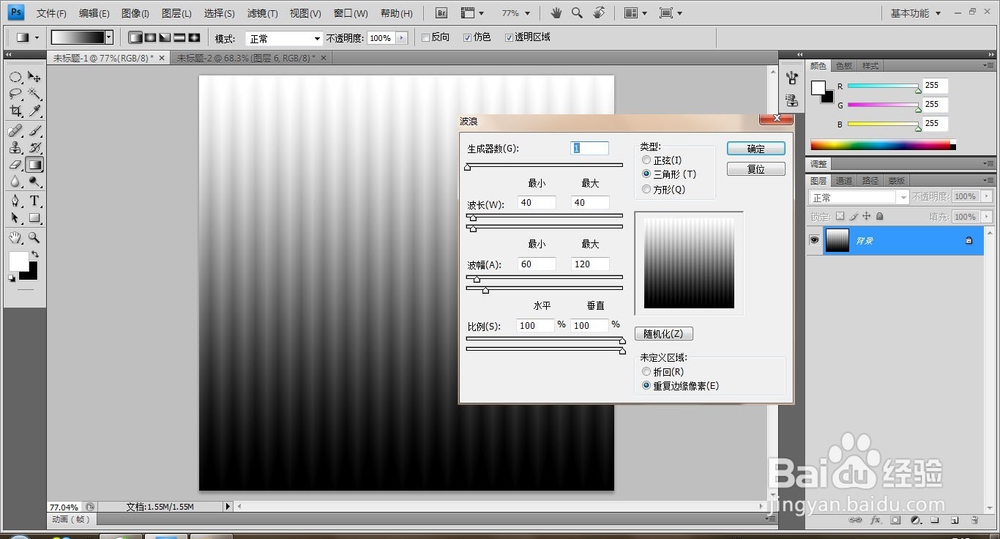
Task: Hide the 背景 layer eye icon
Action: (814, 240)
